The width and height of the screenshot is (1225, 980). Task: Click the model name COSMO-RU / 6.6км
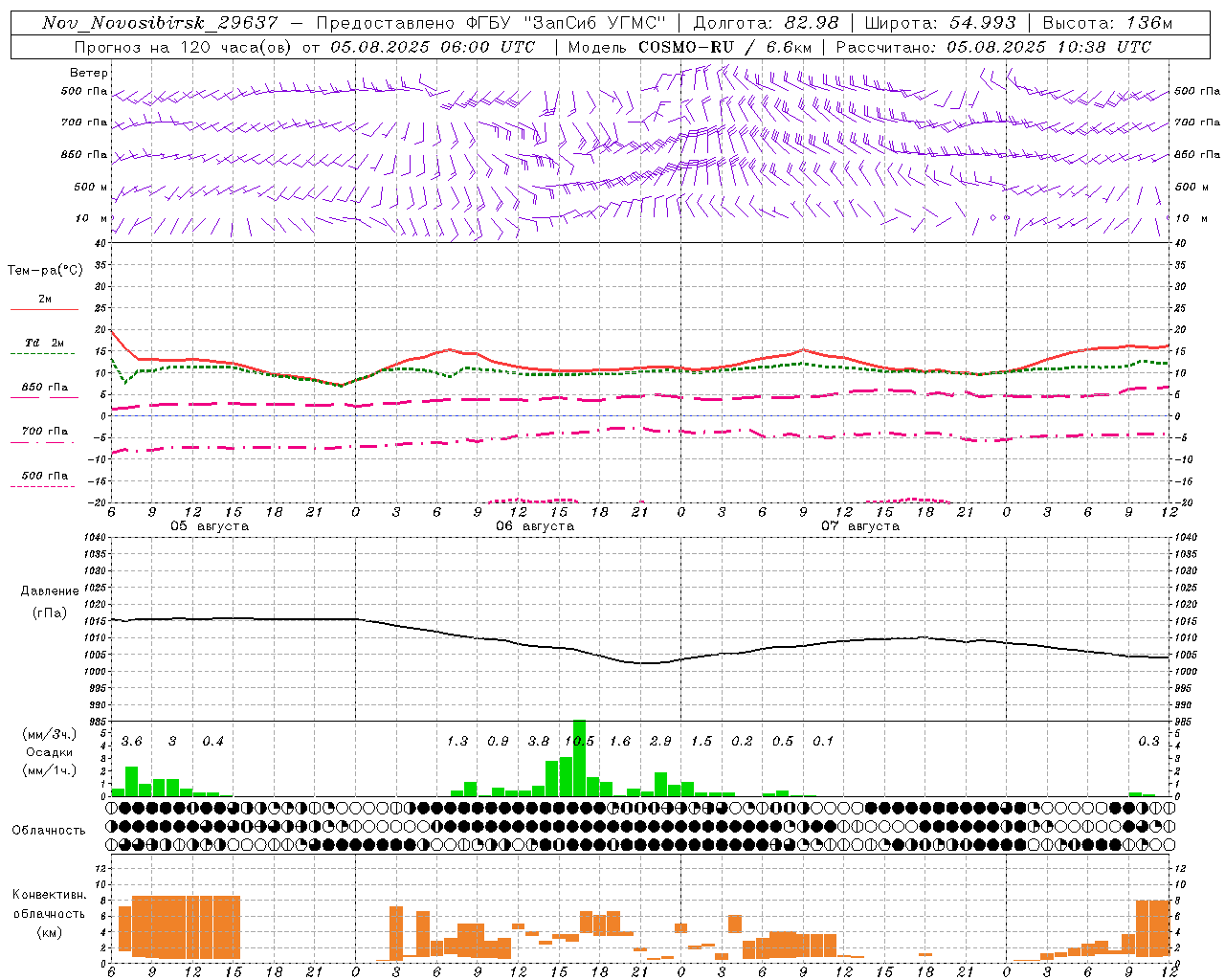pyautogui.click(x=724, y=47)
